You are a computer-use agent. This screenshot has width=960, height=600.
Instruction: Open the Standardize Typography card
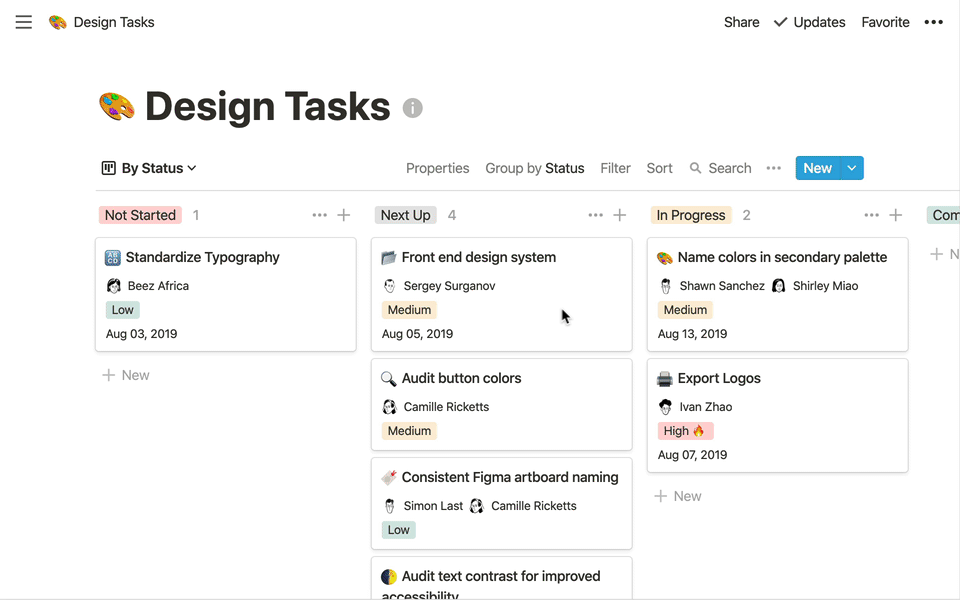click(x=202, y=257)
